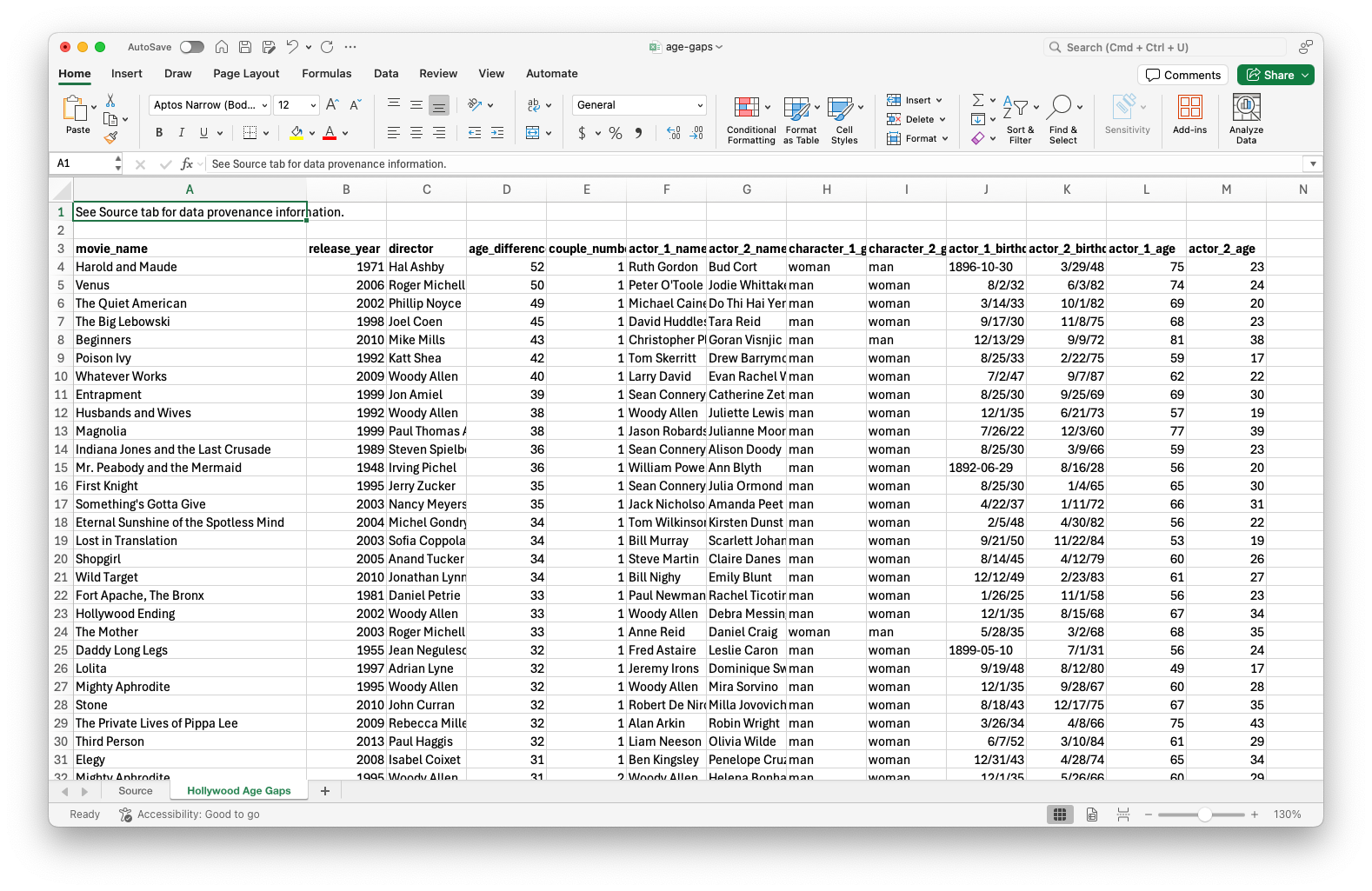Click the Find & Select magnifier
1372x891 pixels.
(x=1059, y=108)
